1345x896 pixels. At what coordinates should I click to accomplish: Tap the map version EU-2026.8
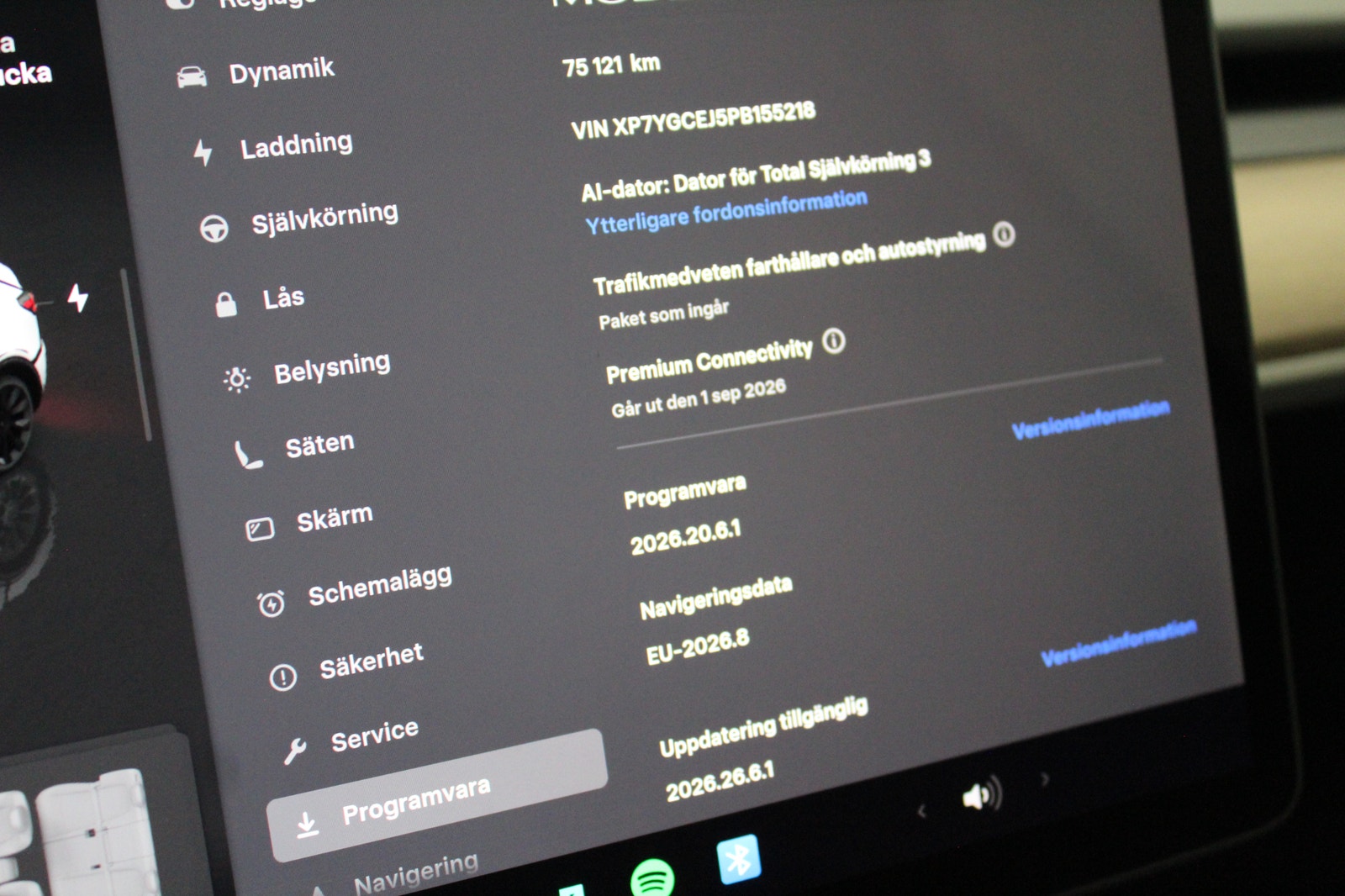[697, 646]
